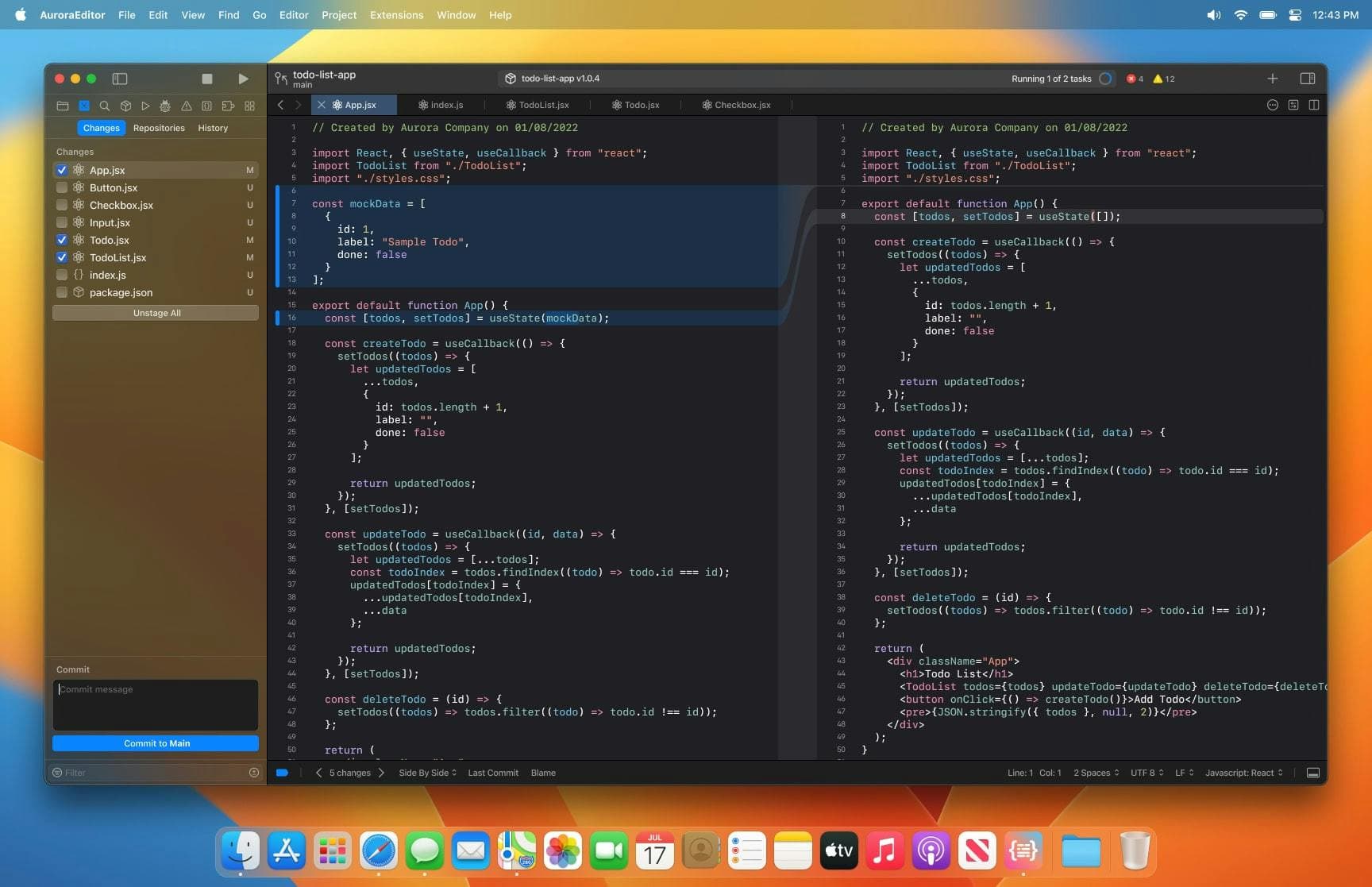Switch to the Todo.jsx tab
Screen dimensions: 1372x887
pyautogui.click(x=636, y=105)
